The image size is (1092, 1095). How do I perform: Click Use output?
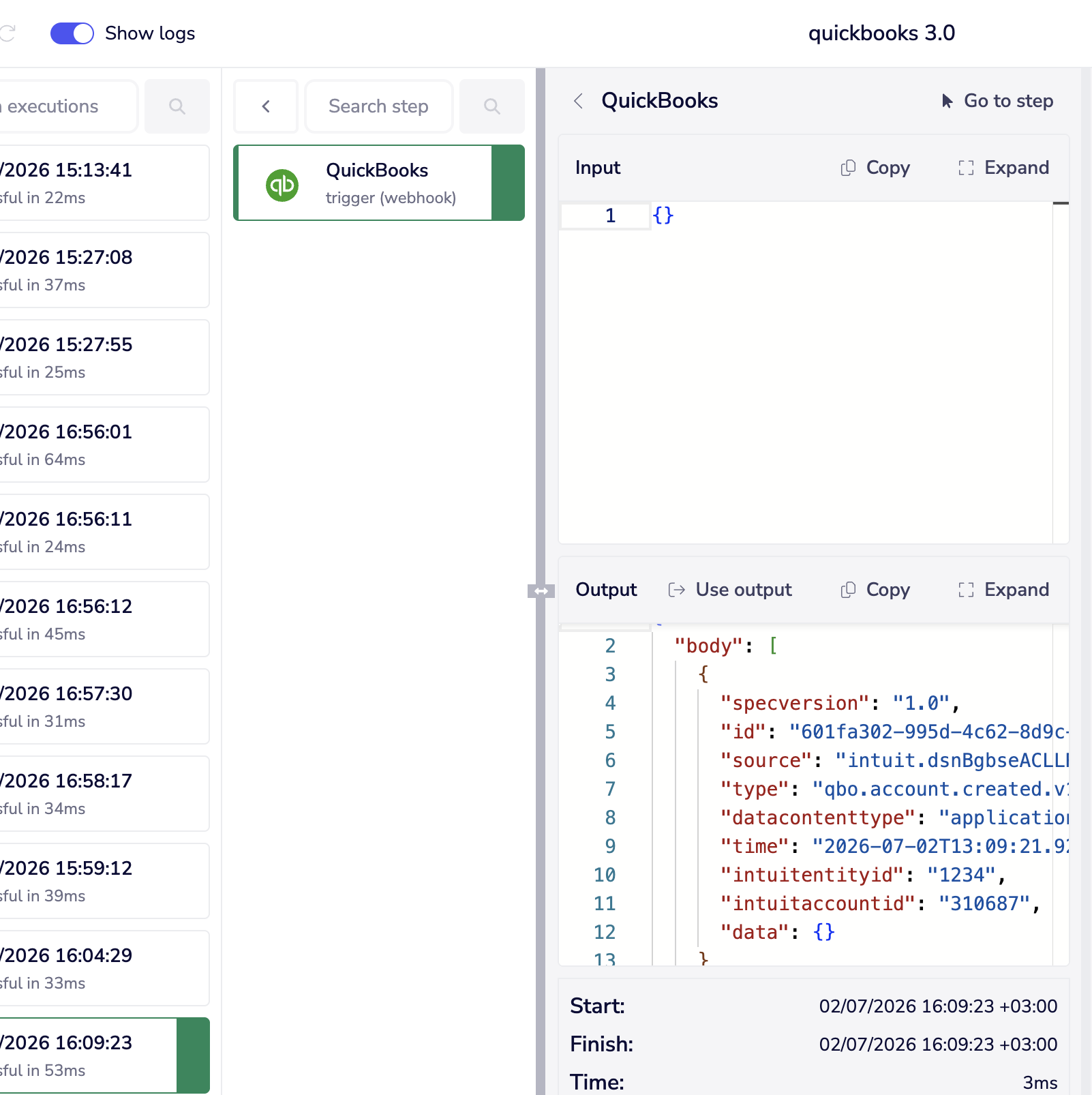730,590
